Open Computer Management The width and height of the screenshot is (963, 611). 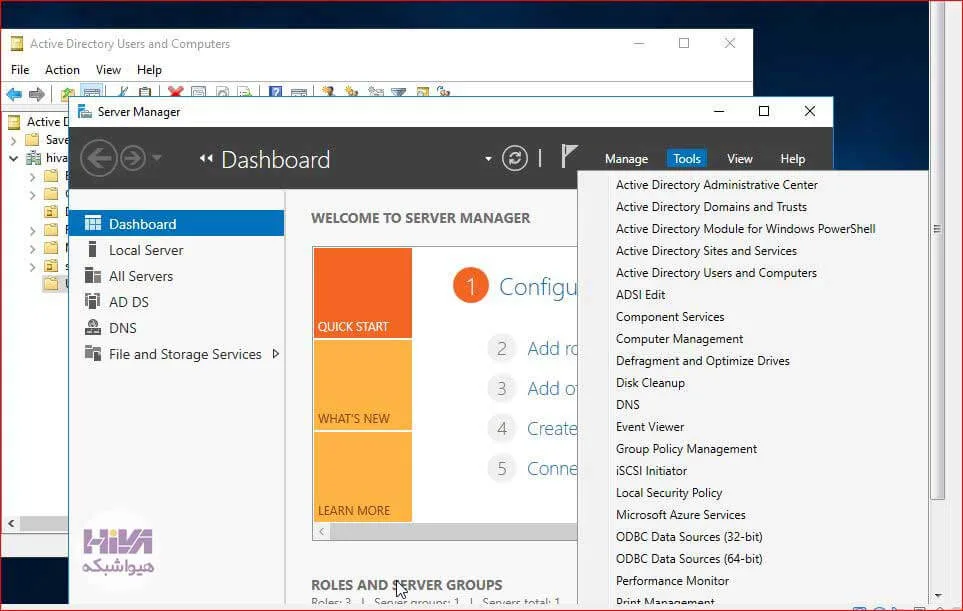[x=679, y=339]
